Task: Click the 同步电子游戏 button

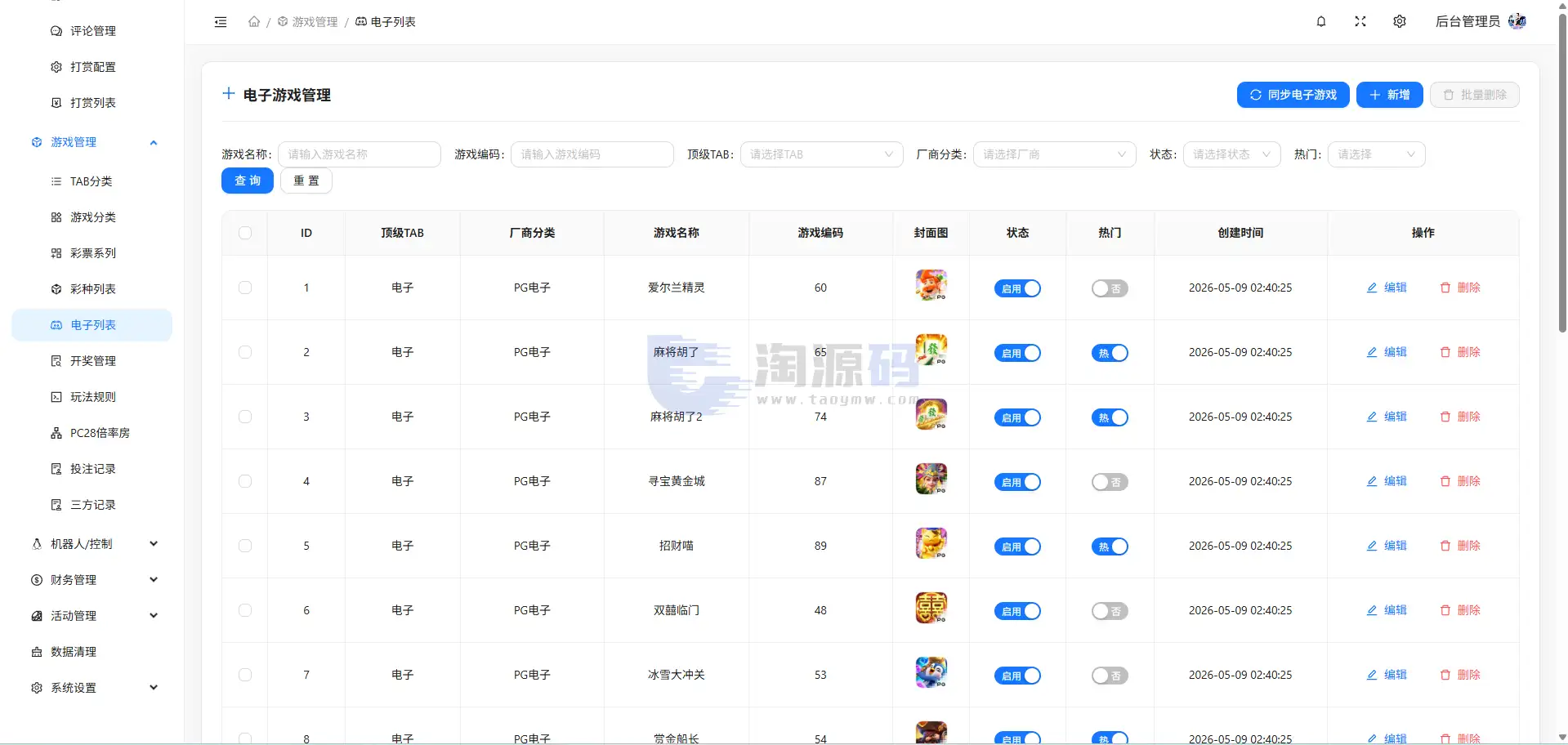Action: pyautogui.click(x=1293, y=95)
